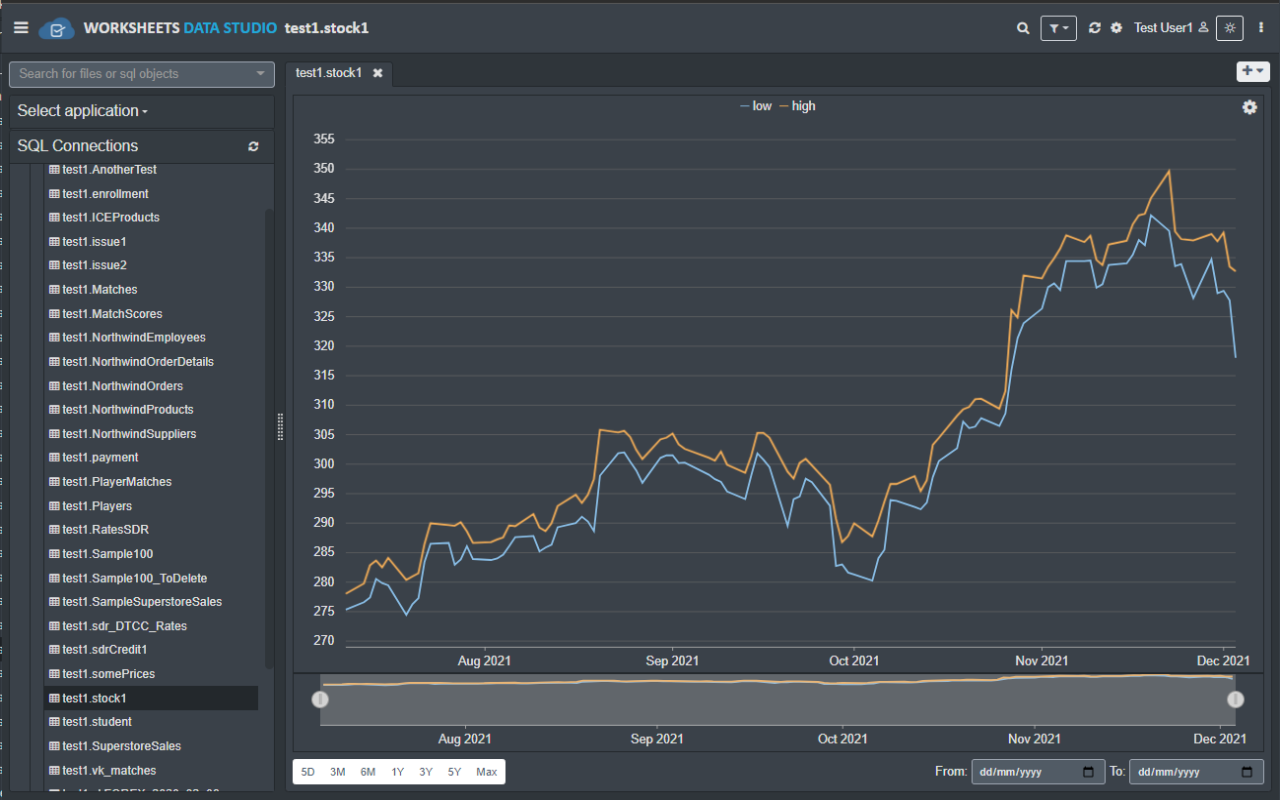Viewport: 1280px width, 800px height.
Task: Expand the Select application dropdown
Action: pyautogui.click(x=80, y=110)
